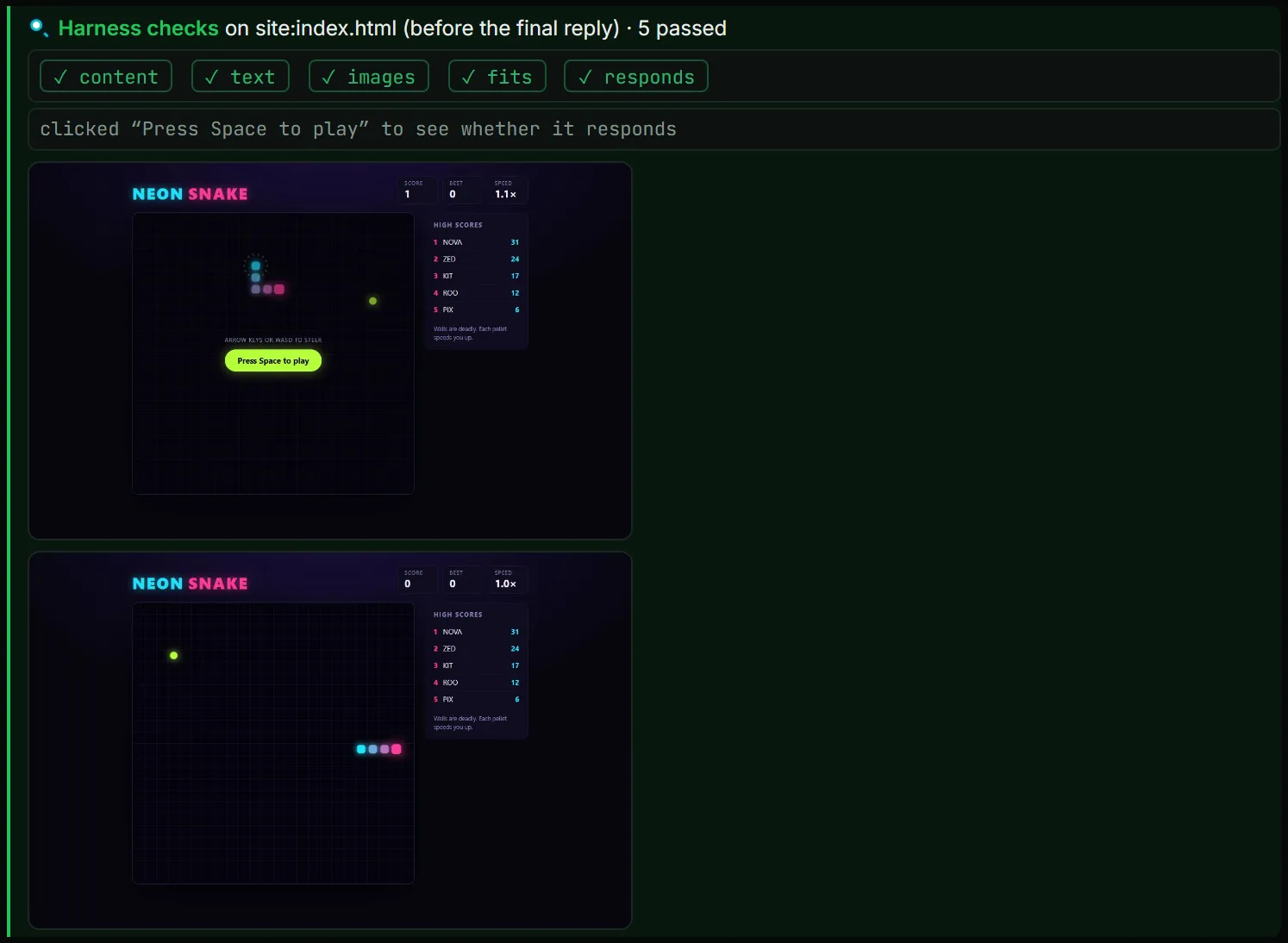This screenshot has width=1288, height=943.
Task: Open the passed "responds" check chip
Action: pos(636,77)
